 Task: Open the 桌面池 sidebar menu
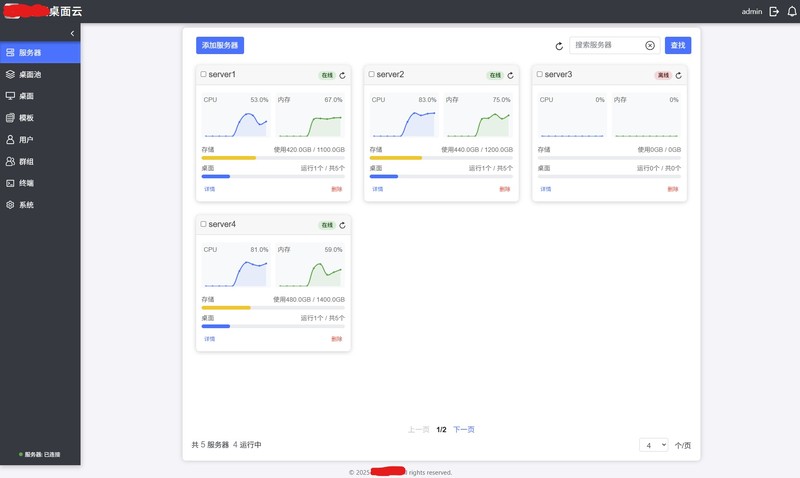(40, 74)
